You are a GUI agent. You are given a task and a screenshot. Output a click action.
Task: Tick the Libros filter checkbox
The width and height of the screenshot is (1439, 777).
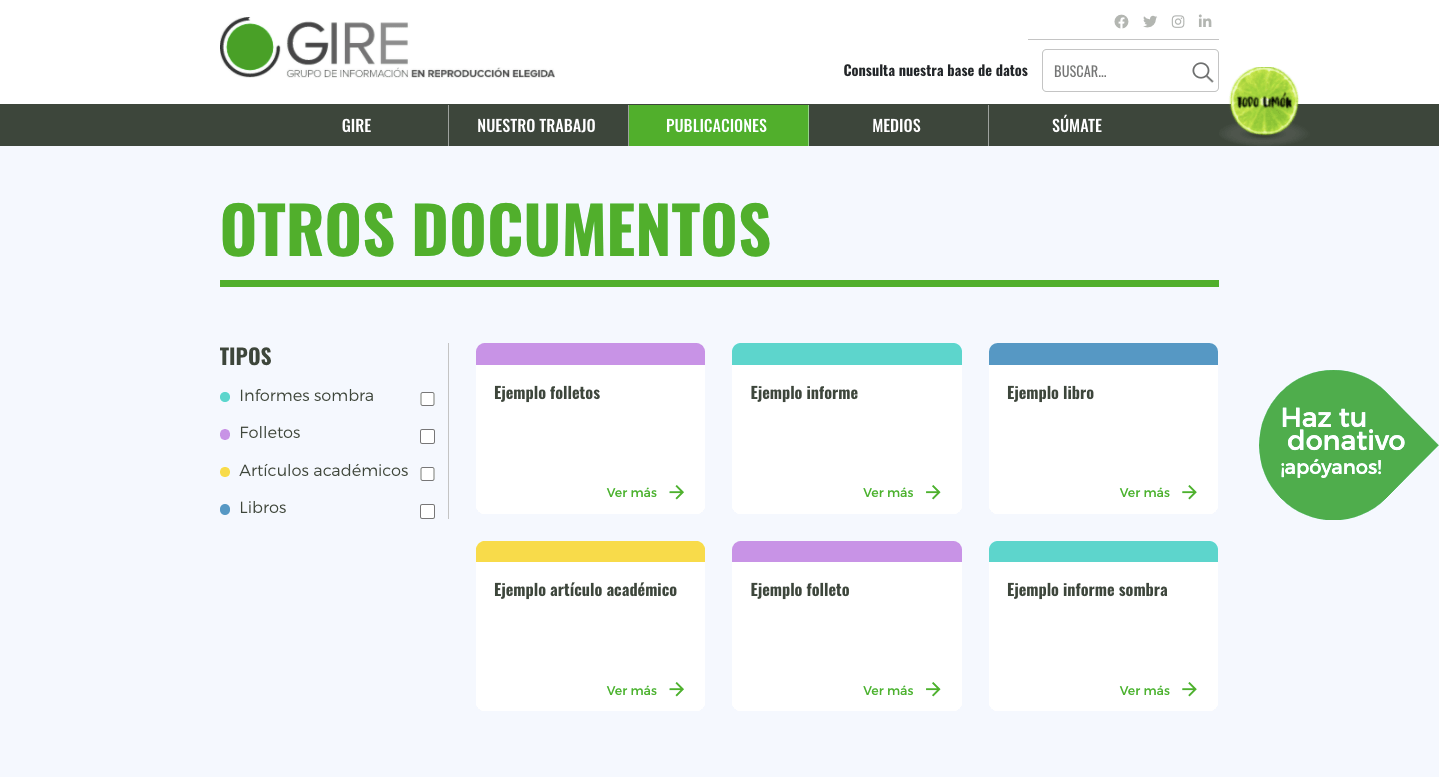pos(427,511)
